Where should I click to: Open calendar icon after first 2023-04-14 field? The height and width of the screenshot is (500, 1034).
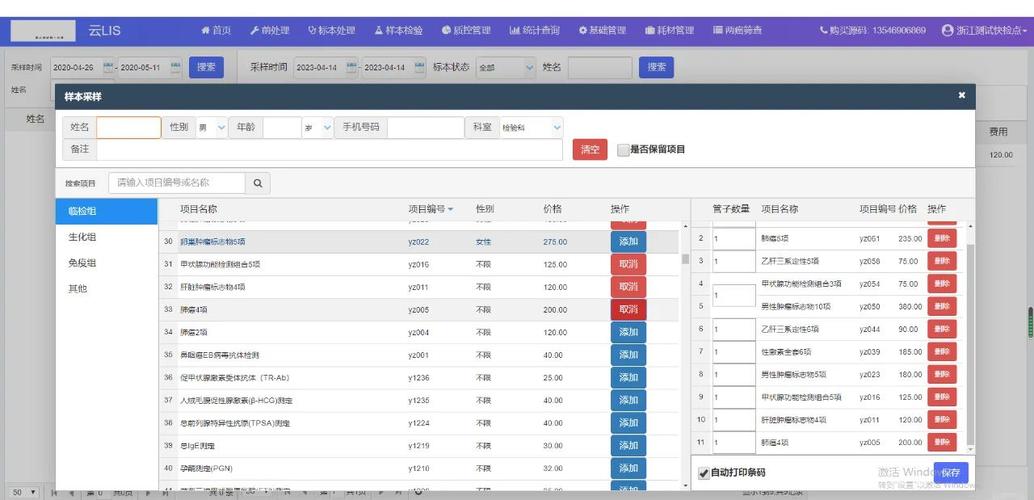coord(352,67)
